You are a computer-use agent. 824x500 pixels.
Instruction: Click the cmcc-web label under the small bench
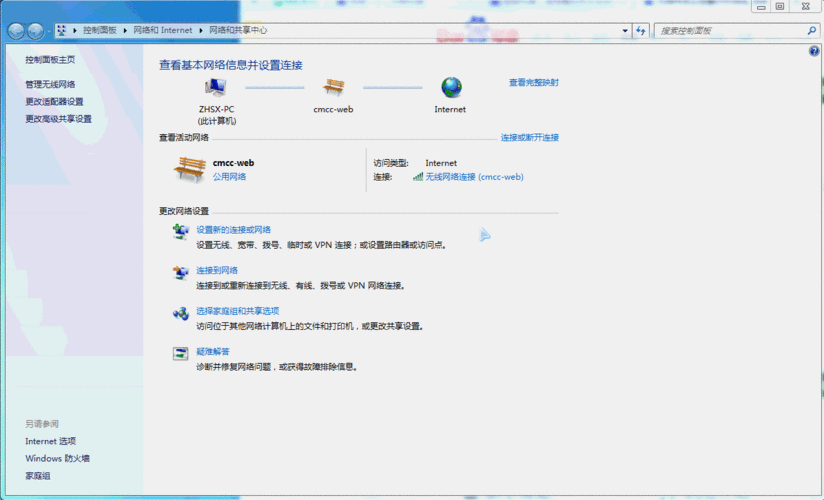(333, 109)
